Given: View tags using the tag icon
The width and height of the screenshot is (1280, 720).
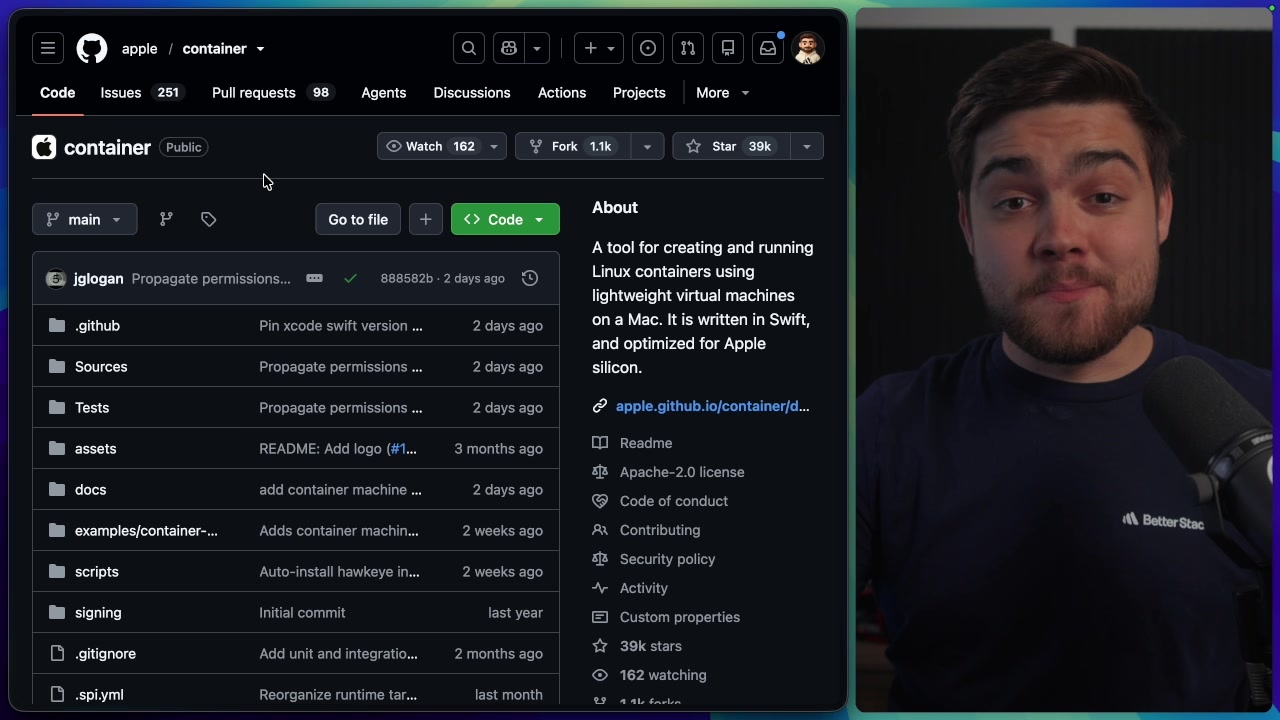Looking at the screenshot, I should click(208, 219).
